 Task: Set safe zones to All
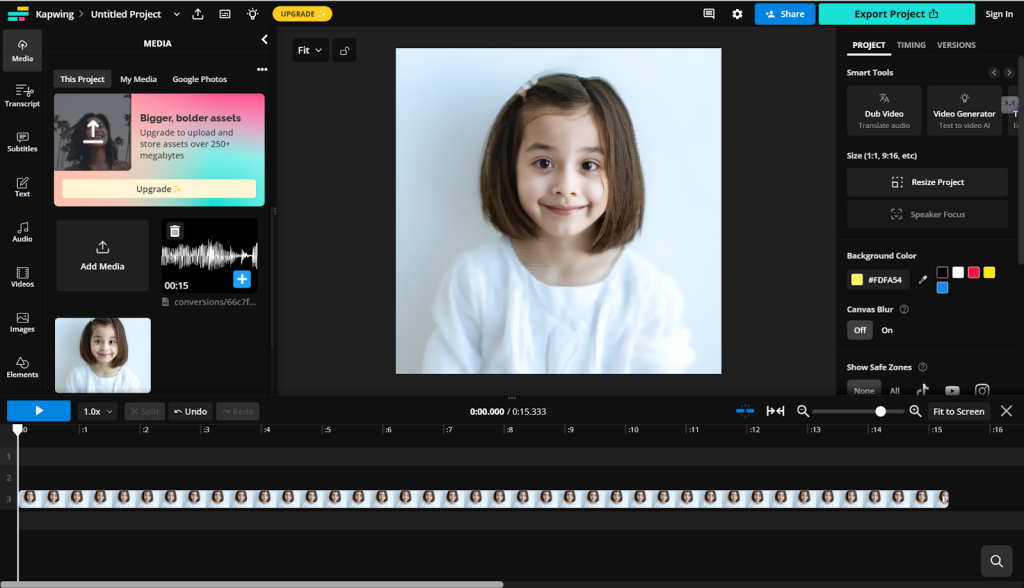tap(895, 390)
